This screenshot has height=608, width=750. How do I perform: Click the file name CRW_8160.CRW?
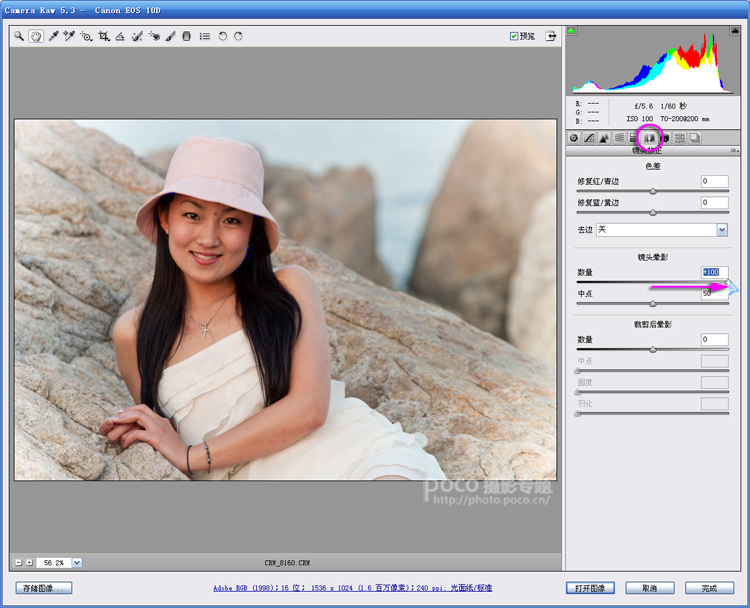(x=287, y=563)
